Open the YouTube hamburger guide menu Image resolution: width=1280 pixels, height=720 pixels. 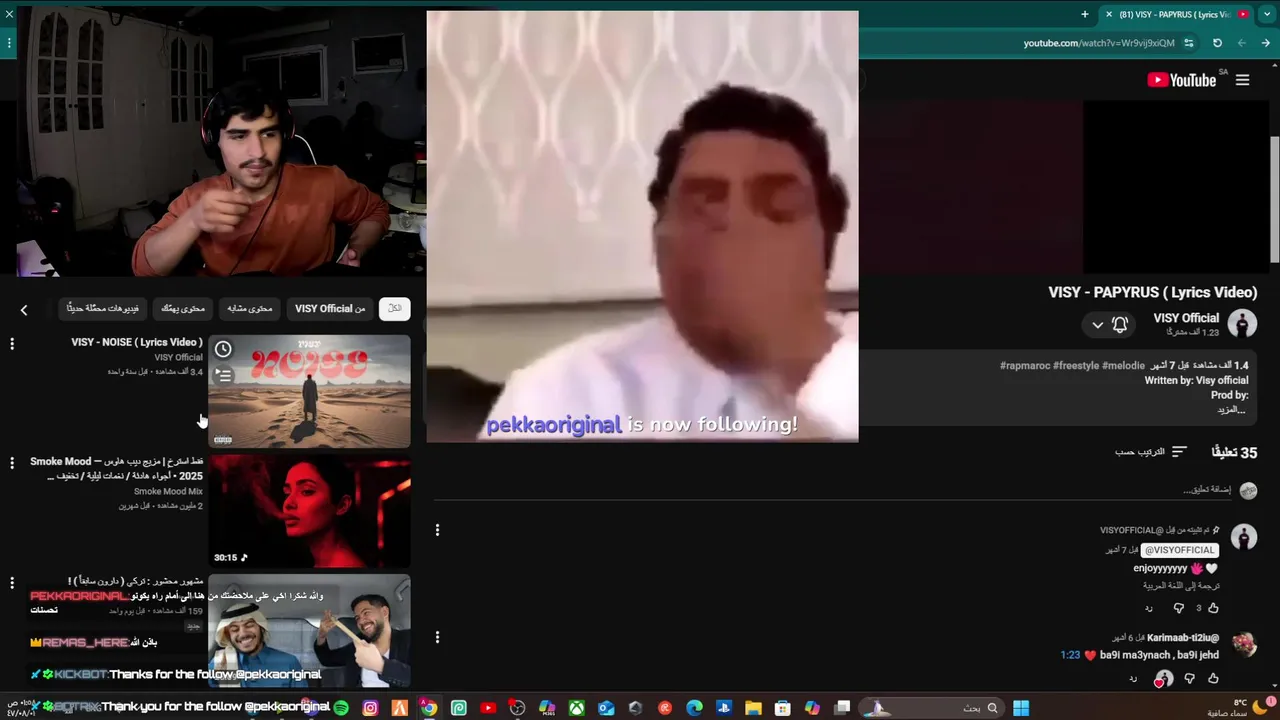tap(1242, 80)
